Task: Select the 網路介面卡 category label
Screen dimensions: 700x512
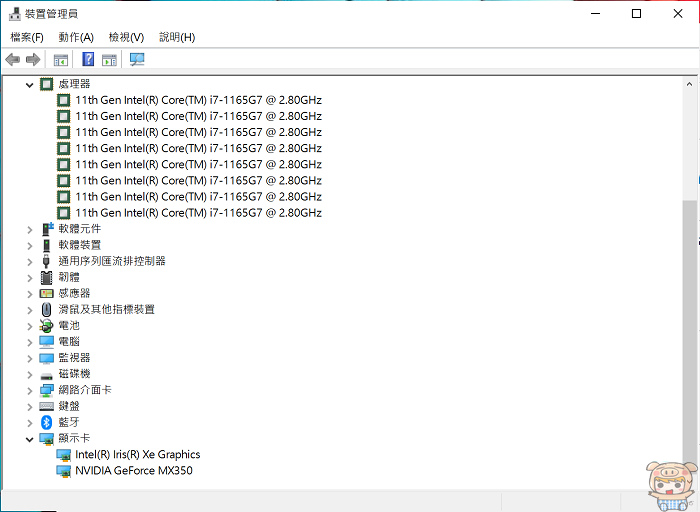Action: tap(85, 390)
